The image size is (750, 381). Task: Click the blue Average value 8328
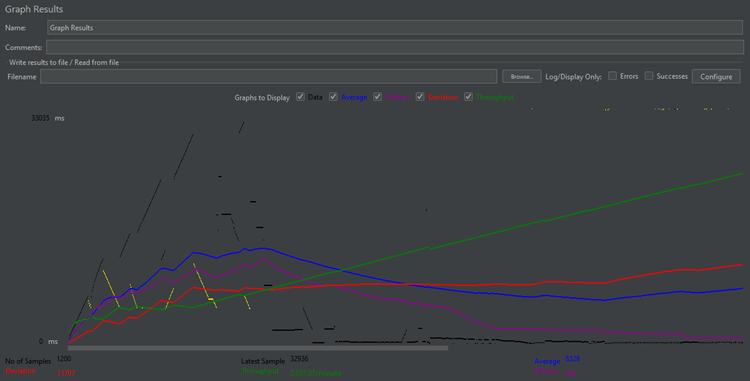(573, 359)
